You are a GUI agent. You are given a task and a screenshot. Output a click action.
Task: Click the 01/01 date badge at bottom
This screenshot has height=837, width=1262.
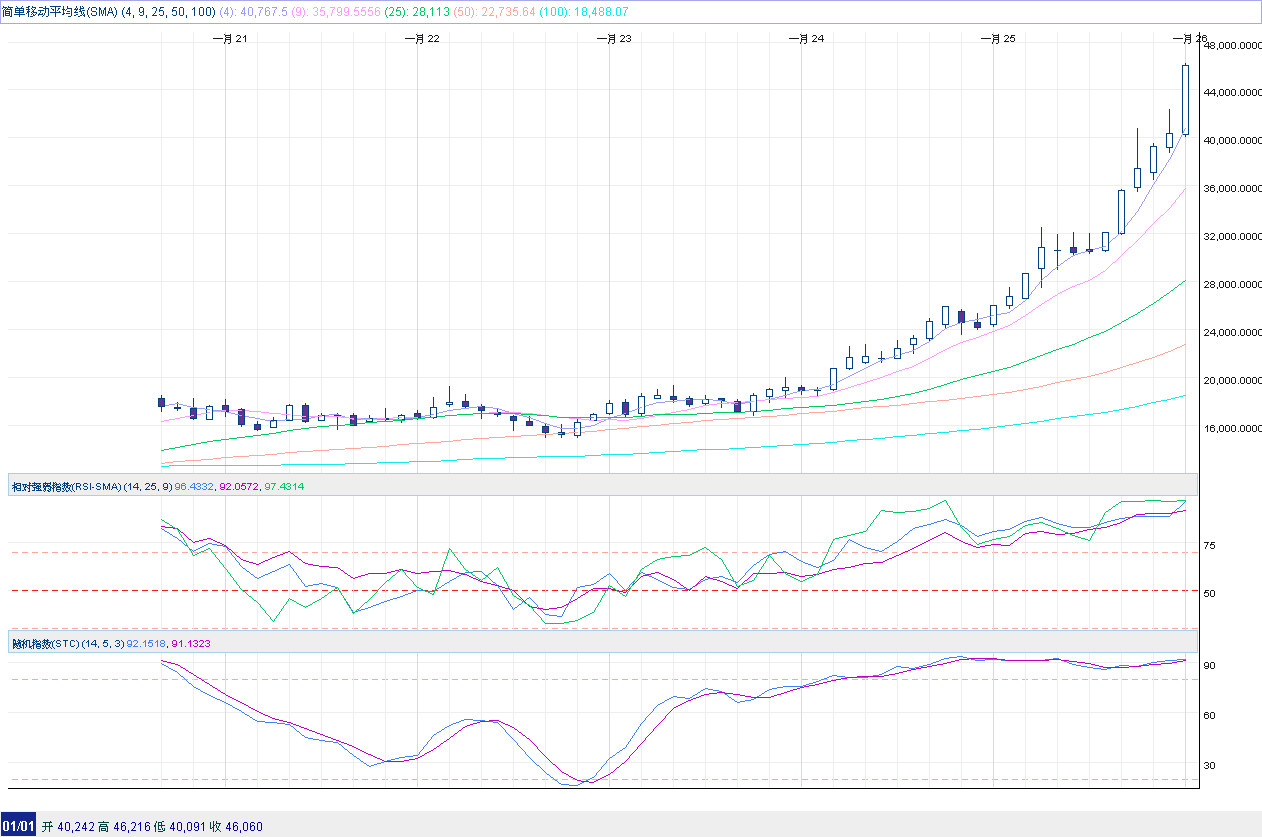click(18, 826)
